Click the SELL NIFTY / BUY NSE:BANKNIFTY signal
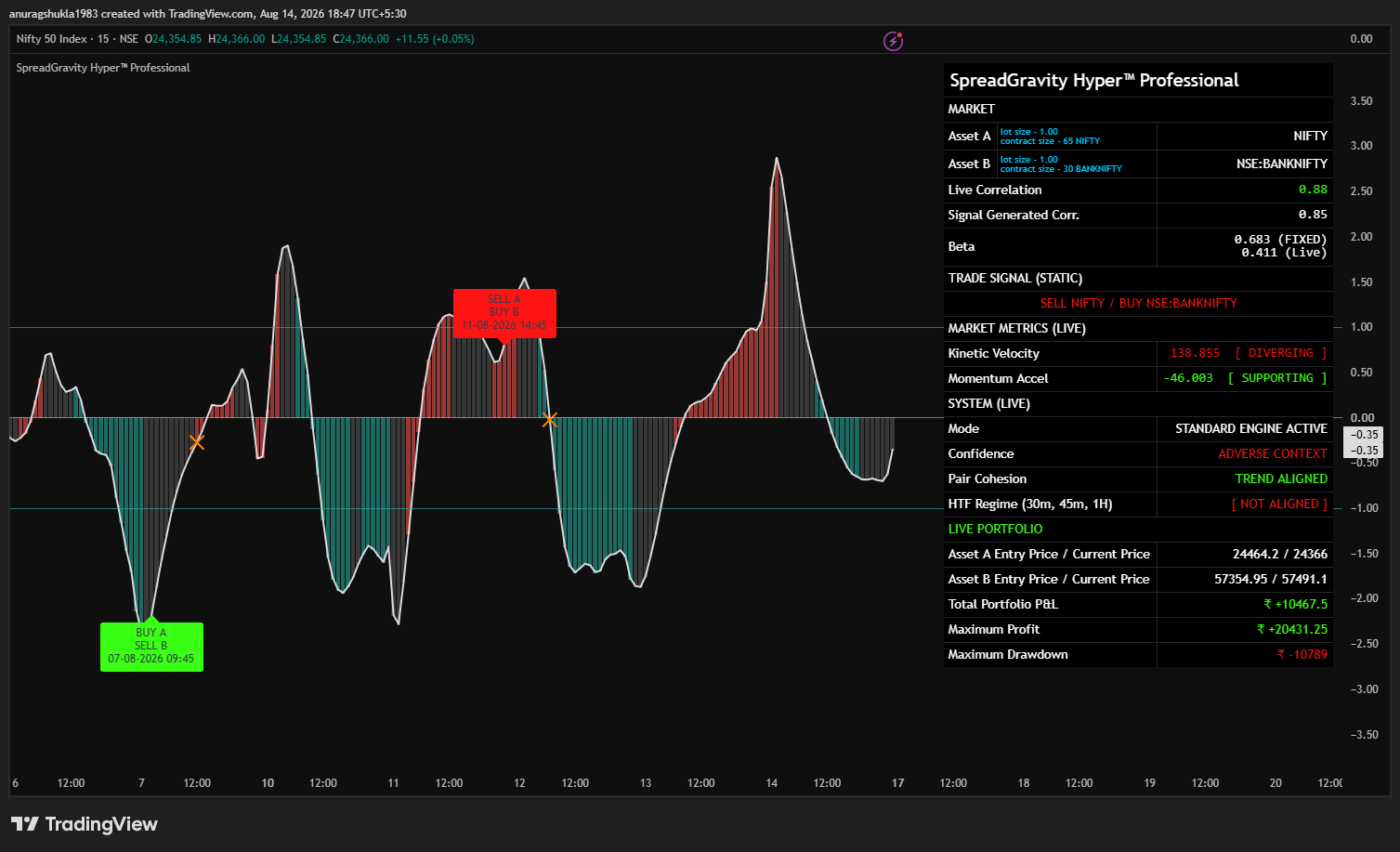The height and width of the screenshot is (852, 1400). 1138,303
